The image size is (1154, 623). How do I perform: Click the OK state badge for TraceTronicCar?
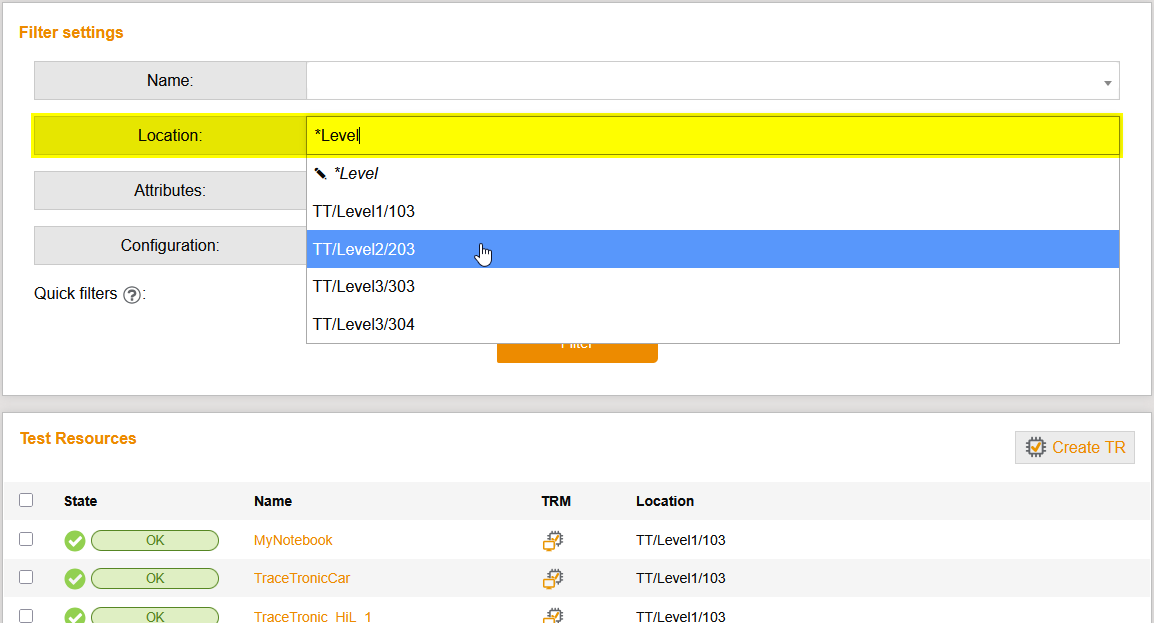pyautogui.click(x=155, y=579)
